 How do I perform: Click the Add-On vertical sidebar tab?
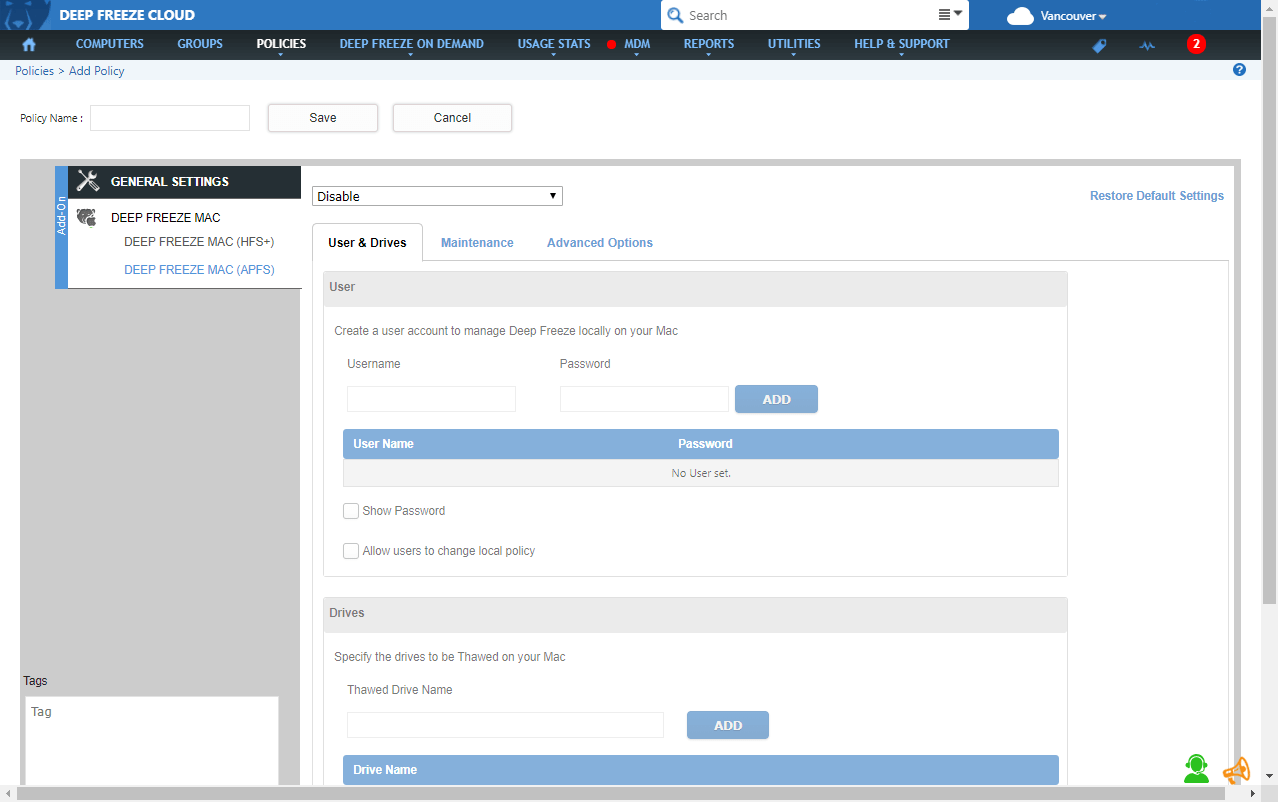[x=61, y=227]
